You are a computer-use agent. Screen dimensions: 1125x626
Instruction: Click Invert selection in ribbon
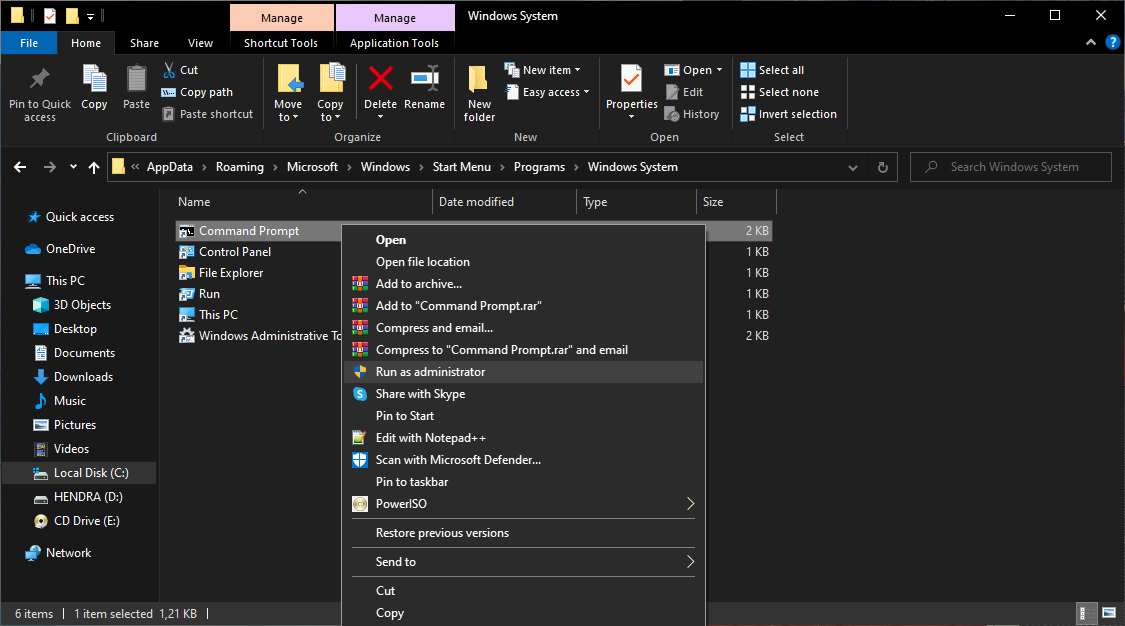point(789,114)
